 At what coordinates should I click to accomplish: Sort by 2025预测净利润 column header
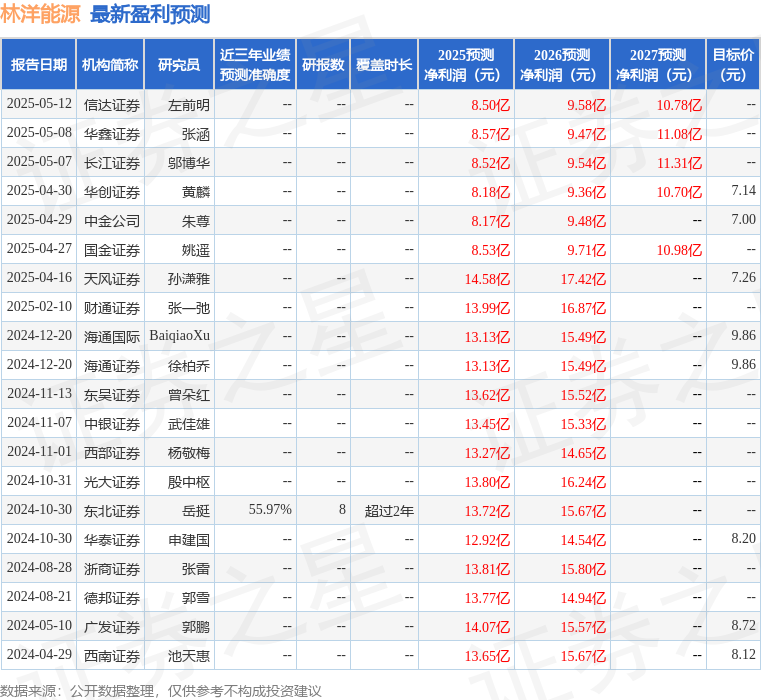(466, 64)
